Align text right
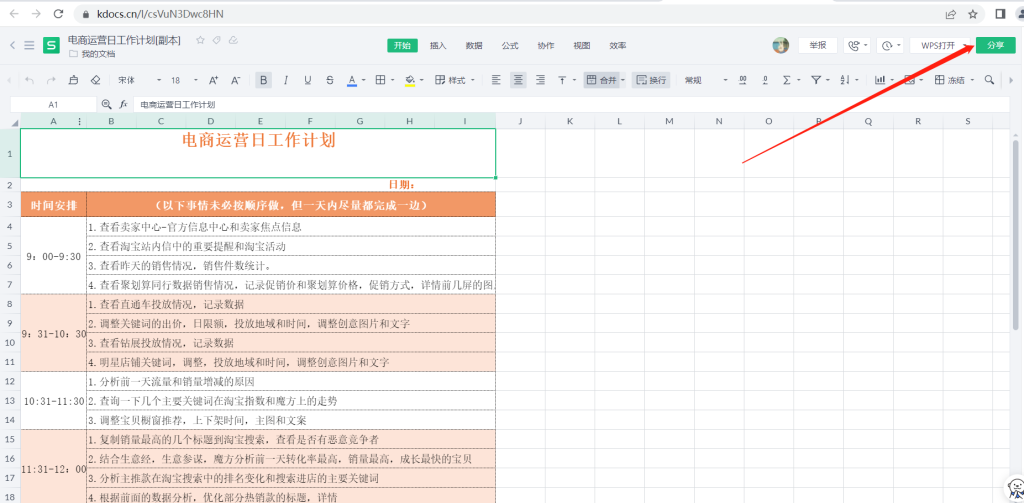This screenshot has width=1024, height=503. pyautogui.click(x=541, y=80)
